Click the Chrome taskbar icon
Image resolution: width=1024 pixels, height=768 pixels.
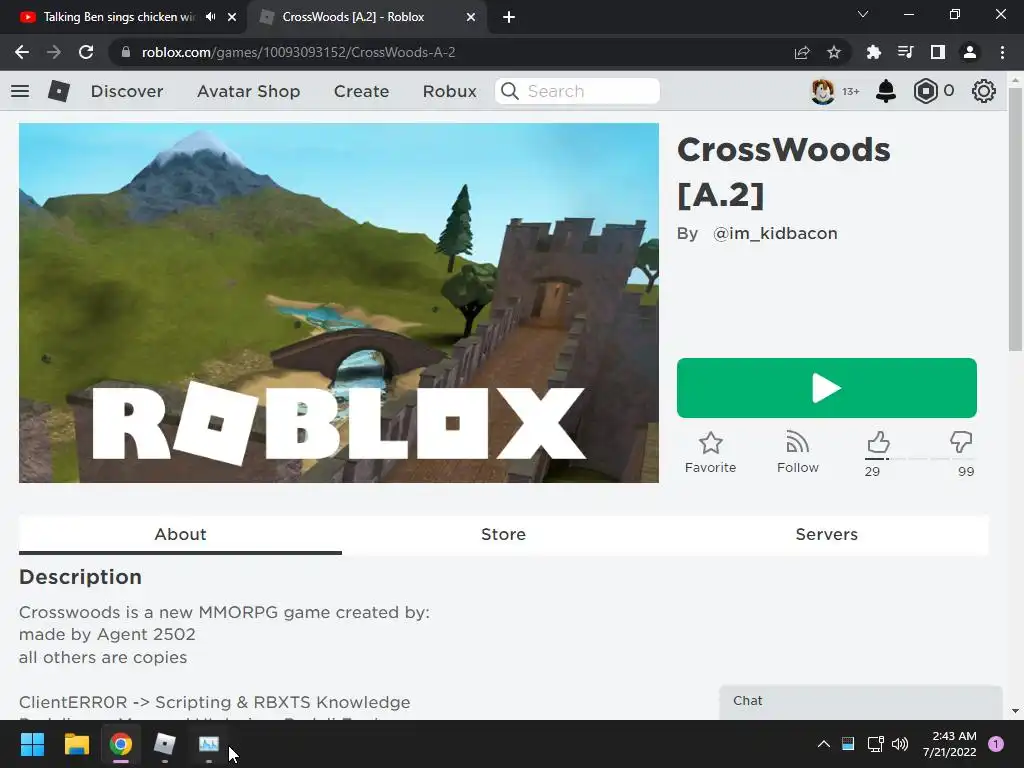coord(121,744)
